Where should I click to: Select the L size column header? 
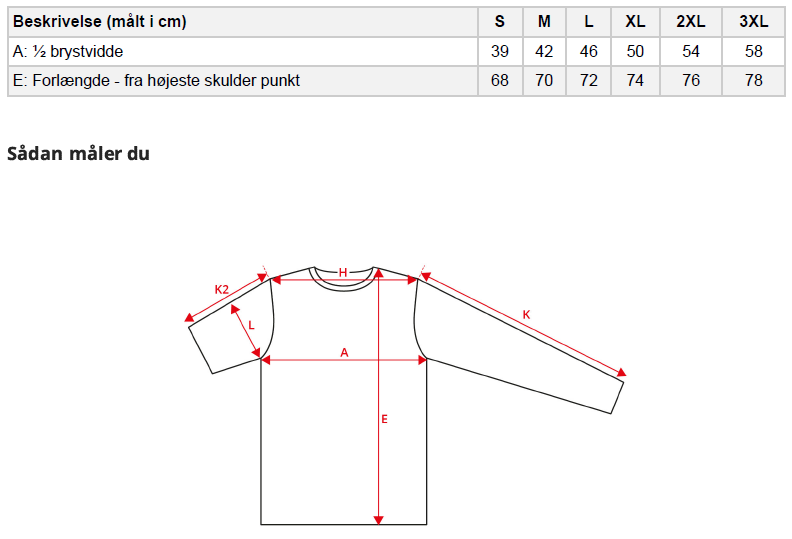click(x=589, y=22)
